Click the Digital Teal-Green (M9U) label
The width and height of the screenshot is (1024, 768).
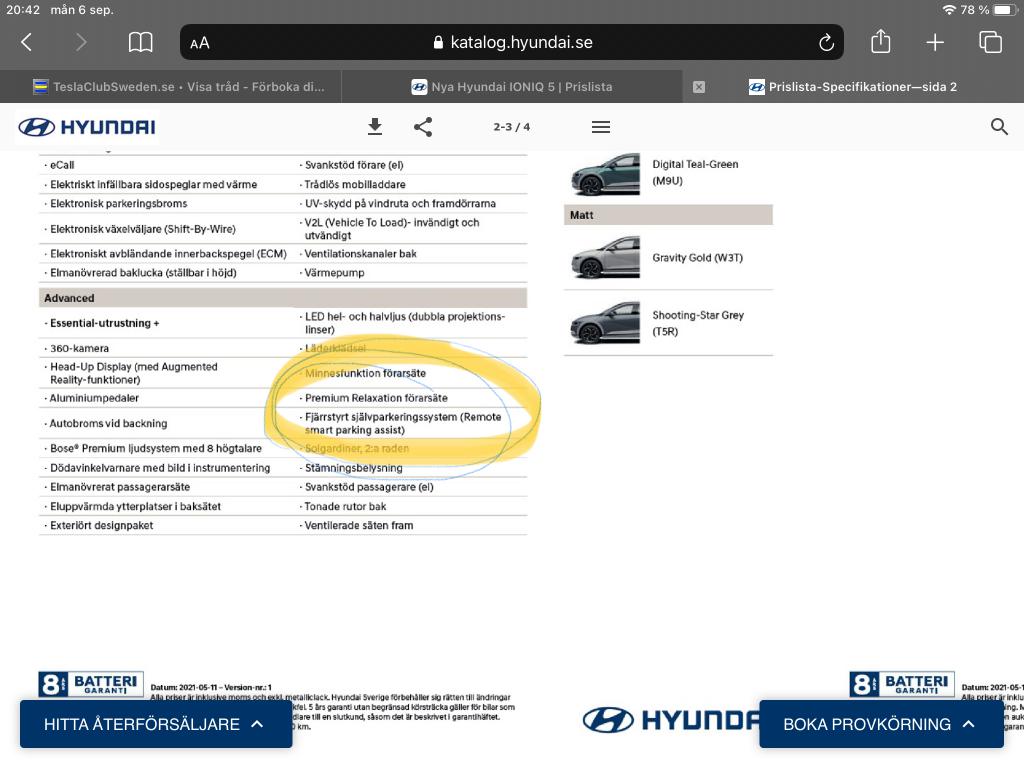696,172
